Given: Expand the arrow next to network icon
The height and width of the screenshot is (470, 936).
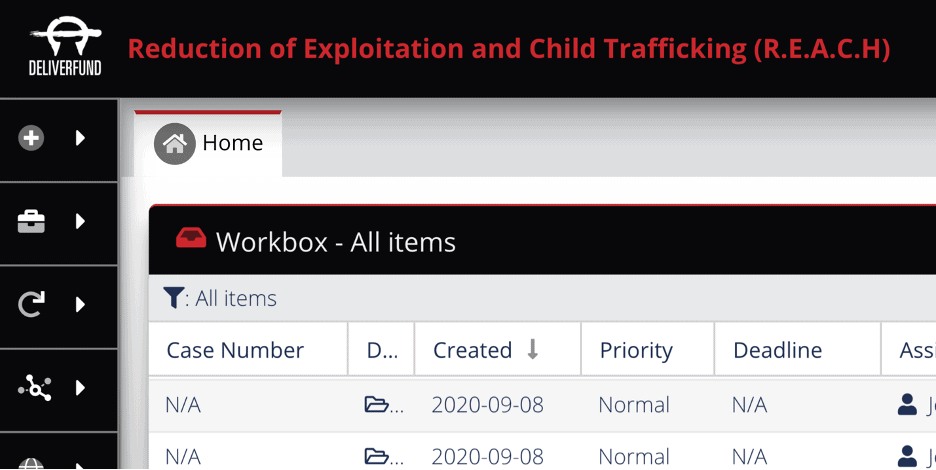Looking at the screenshot, I should (x=80, y=388).
